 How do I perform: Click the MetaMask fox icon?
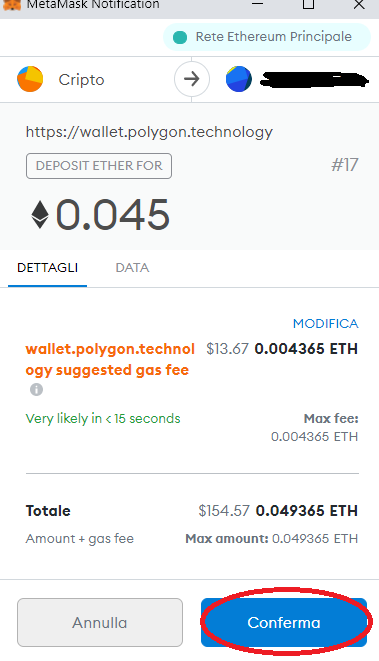pyautogui.click(x=12, y=5)
